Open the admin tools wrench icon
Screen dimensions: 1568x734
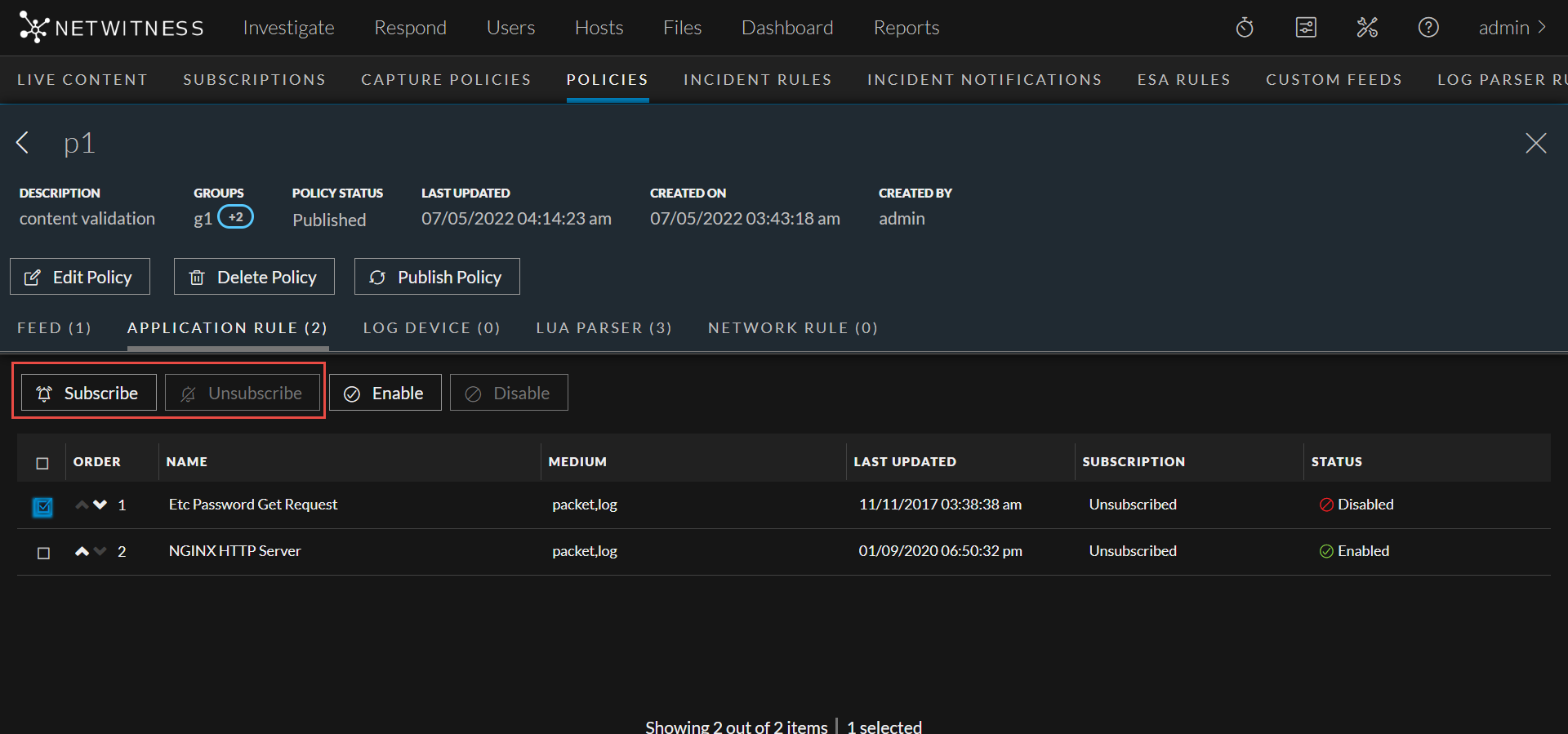pos(1367,28)
